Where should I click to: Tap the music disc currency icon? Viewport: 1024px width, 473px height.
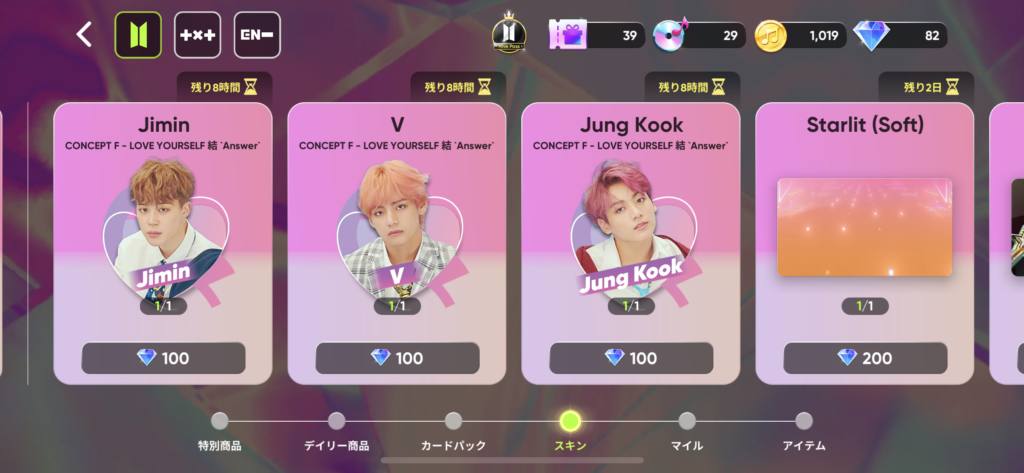[x=670, y=35]
